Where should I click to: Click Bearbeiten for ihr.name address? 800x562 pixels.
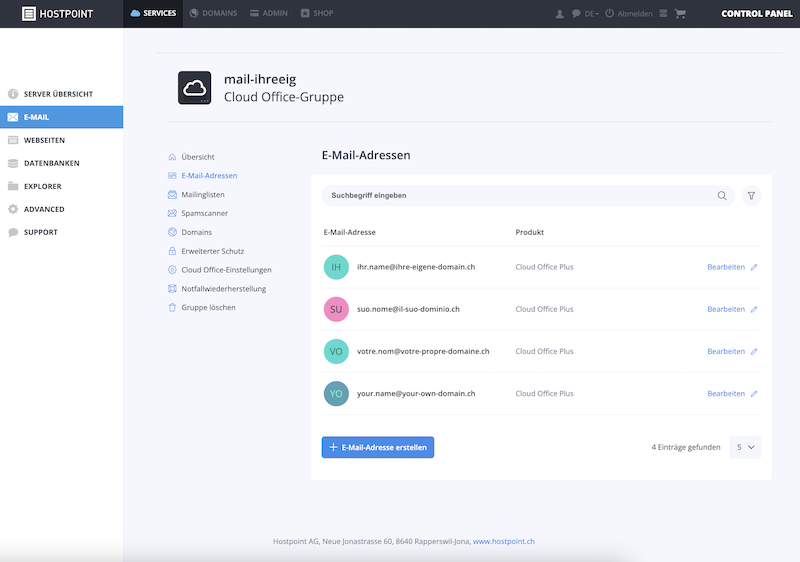tap(726, 267)
